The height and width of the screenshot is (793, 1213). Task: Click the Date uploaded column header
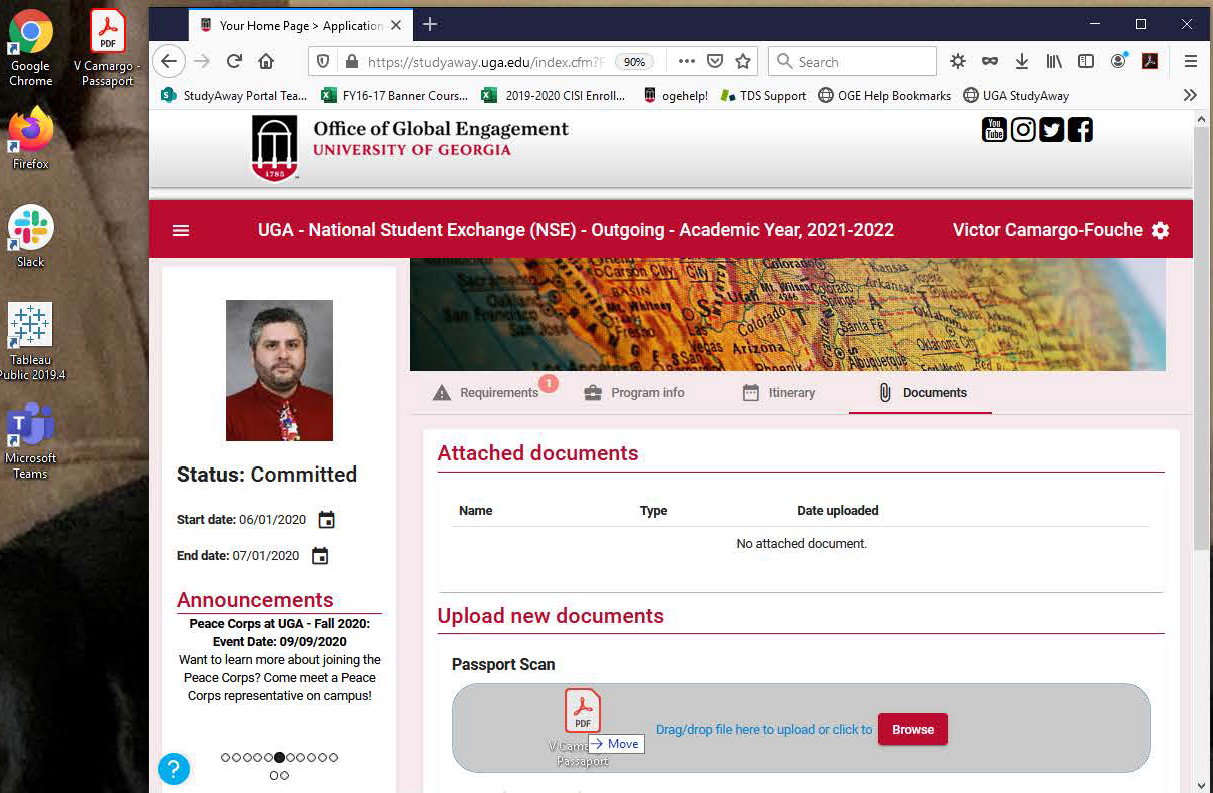point(838,511)
